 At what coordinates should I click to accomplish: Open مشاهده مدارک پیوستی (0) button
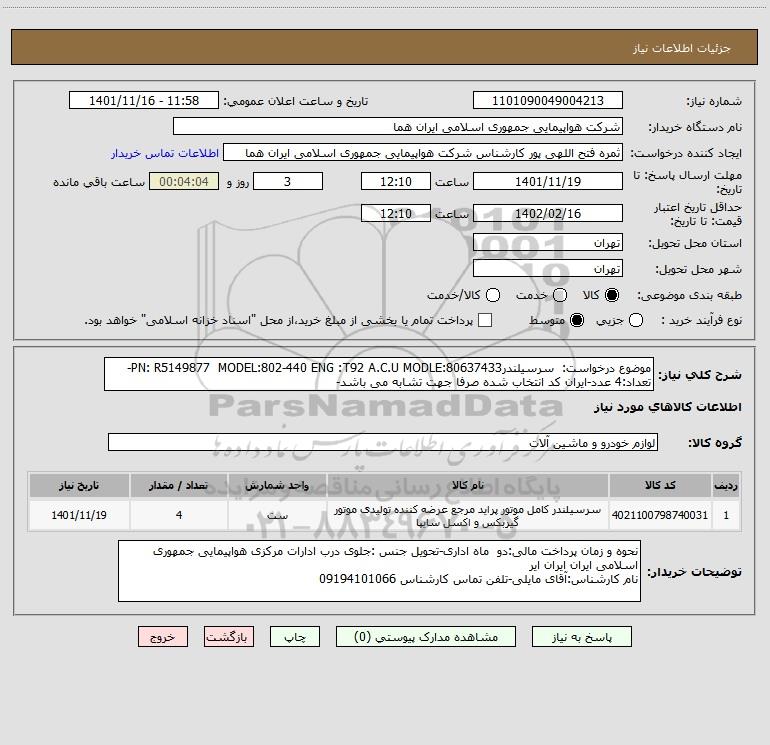click(426, 637)
